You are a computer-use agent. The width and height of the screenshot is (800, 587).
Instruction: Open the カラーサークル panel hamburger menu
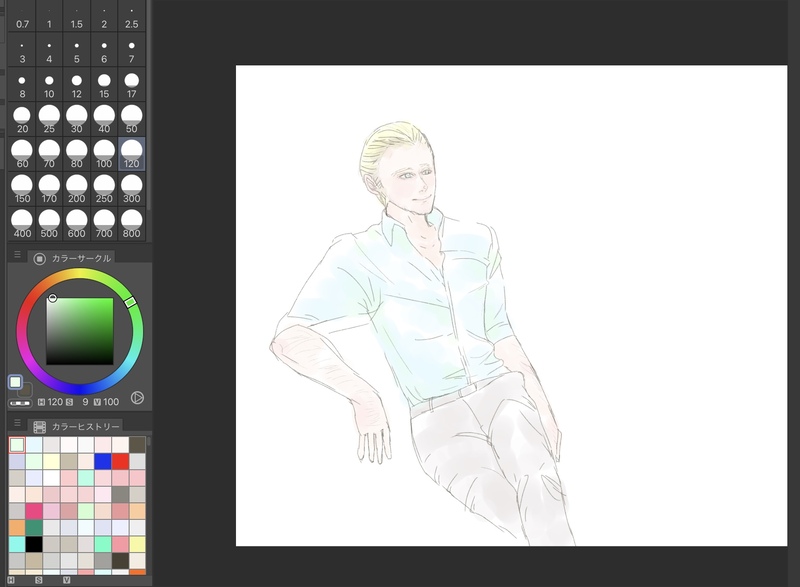click(17, 254)
